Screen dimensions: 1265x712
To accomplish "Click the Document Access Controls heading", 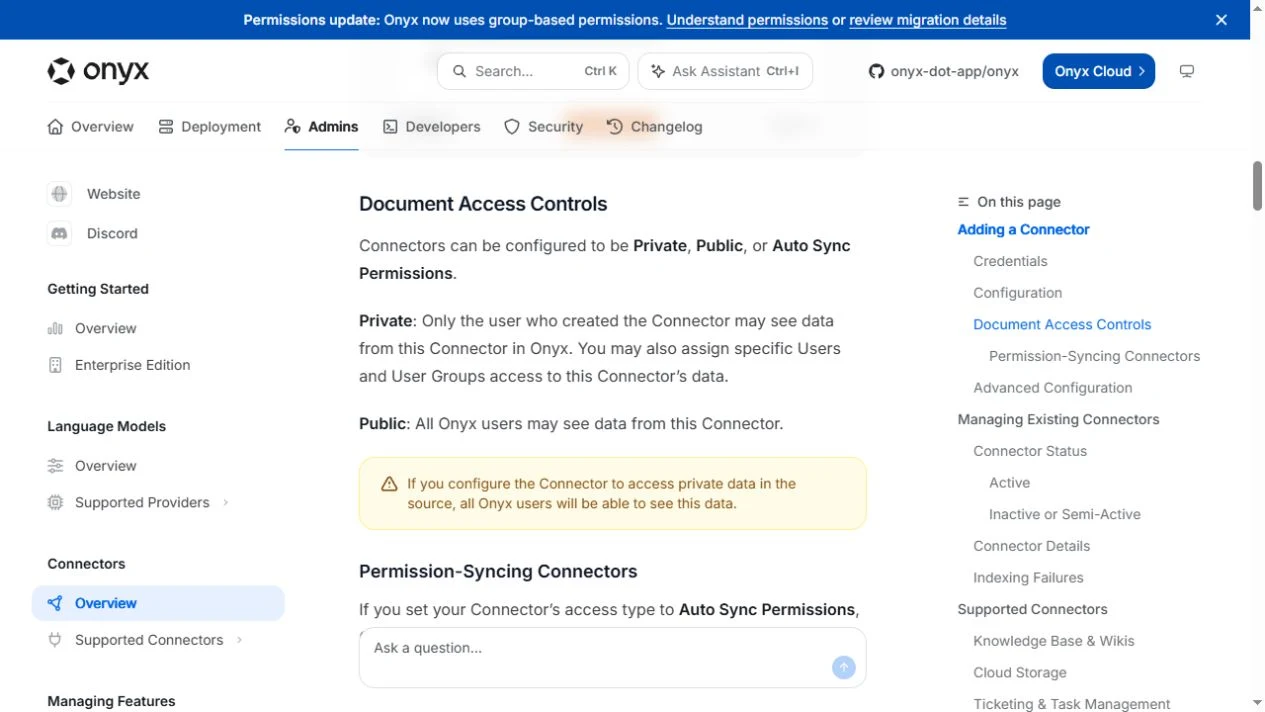I will (x=483, y=204).
